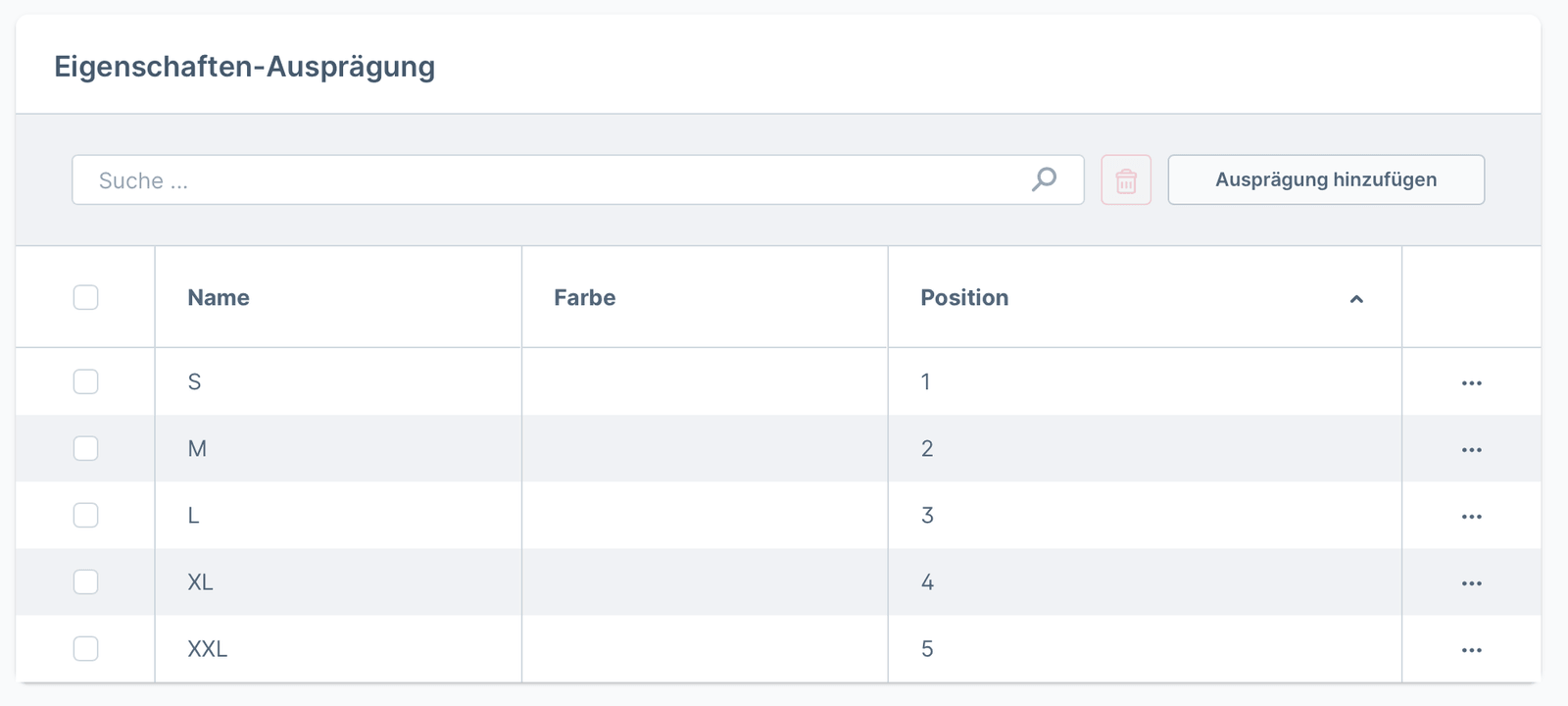Check the checkbox for row S
This screenshot has height=706, width=1568.
coord(86,381)
